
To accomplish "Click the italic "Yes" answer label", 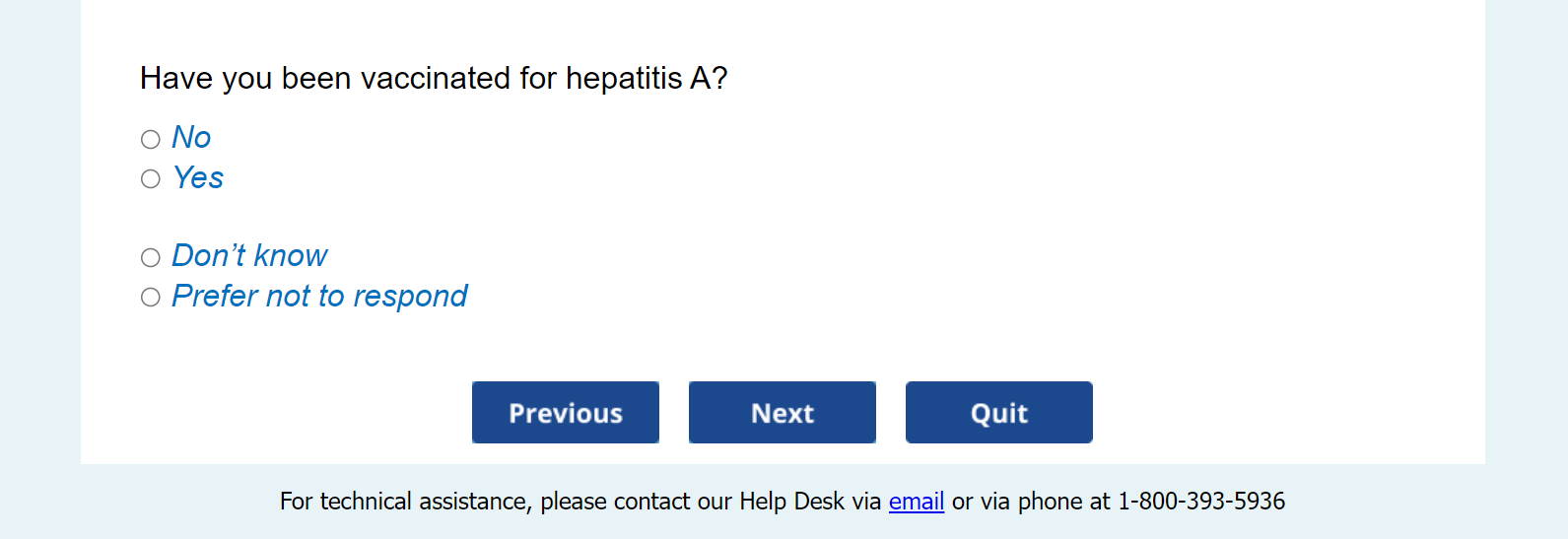I will (198, 178).
